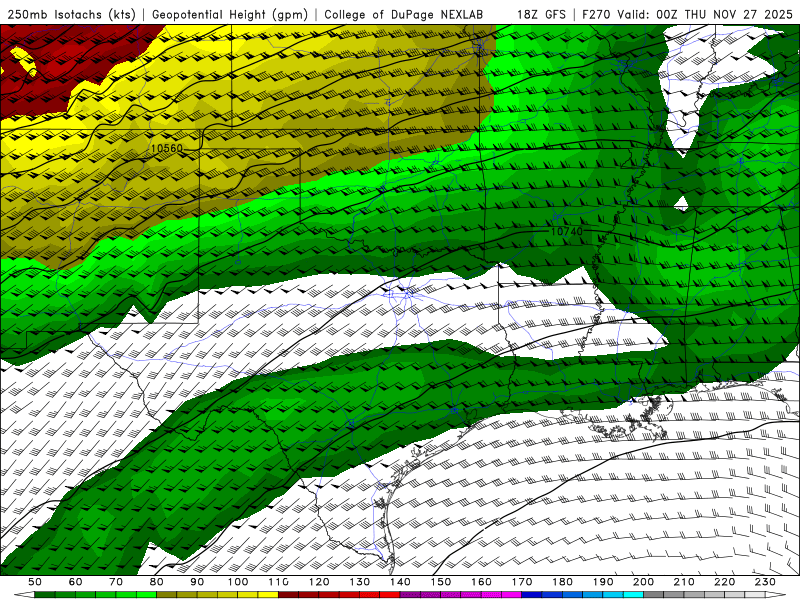800x600 pixels.
Task: Click the '250mb Isotachs (kts)' title text
Action: 72,15
